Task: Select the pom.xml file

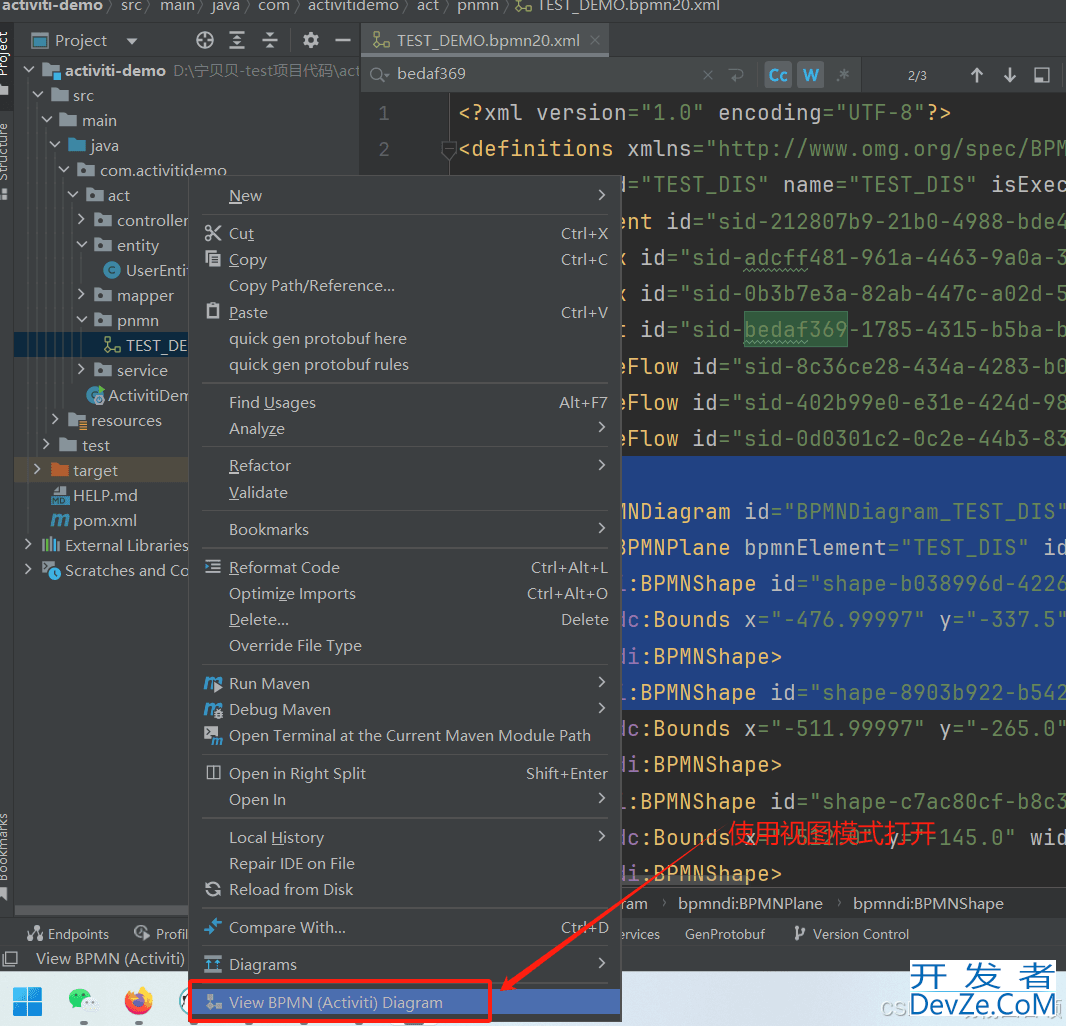Action: [94, 521]
